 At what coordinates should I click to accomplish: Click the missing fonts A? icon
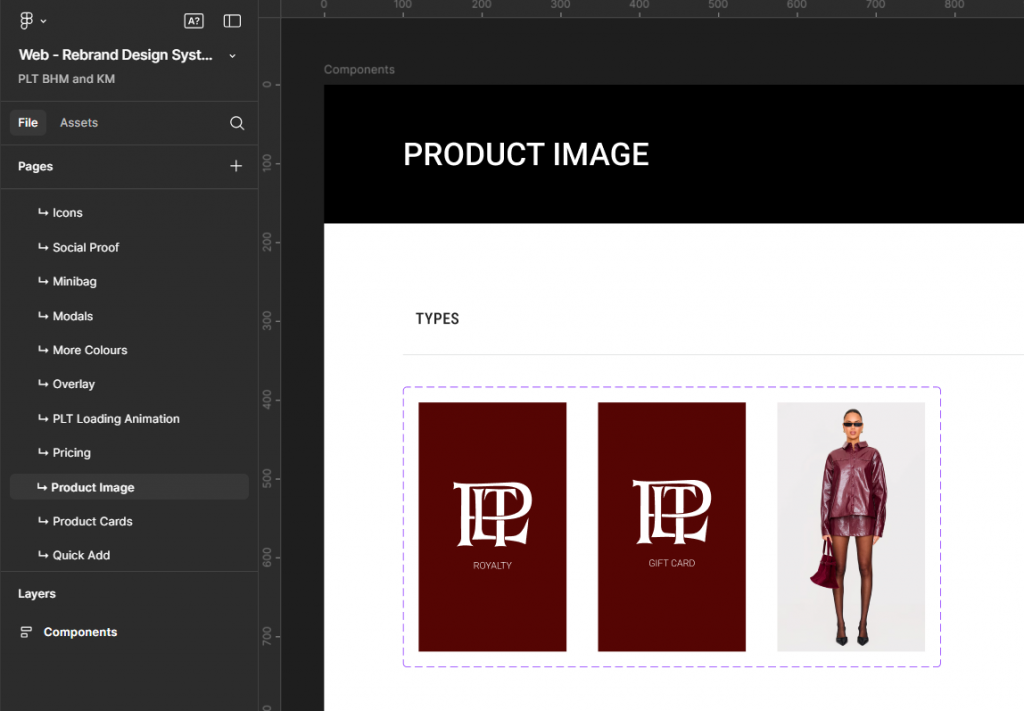[194, 20]
